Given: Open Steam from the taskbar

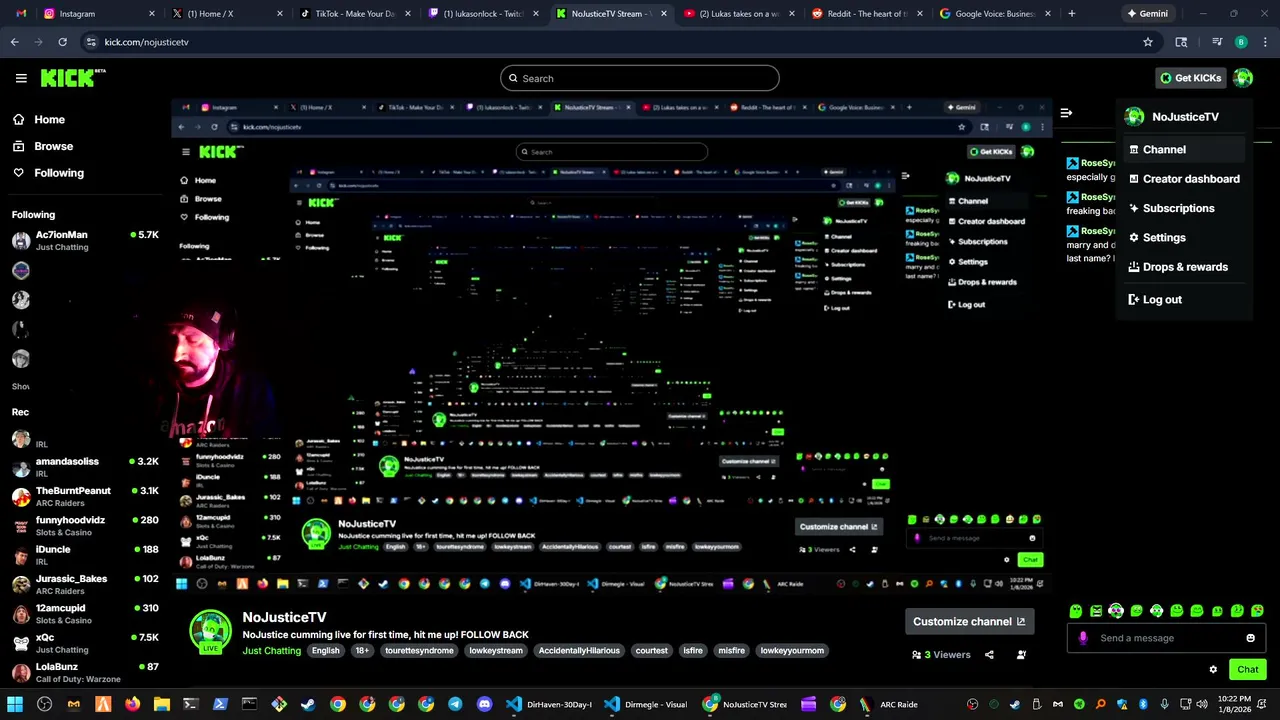Looking at the screenshot, I should click(308, 704).
